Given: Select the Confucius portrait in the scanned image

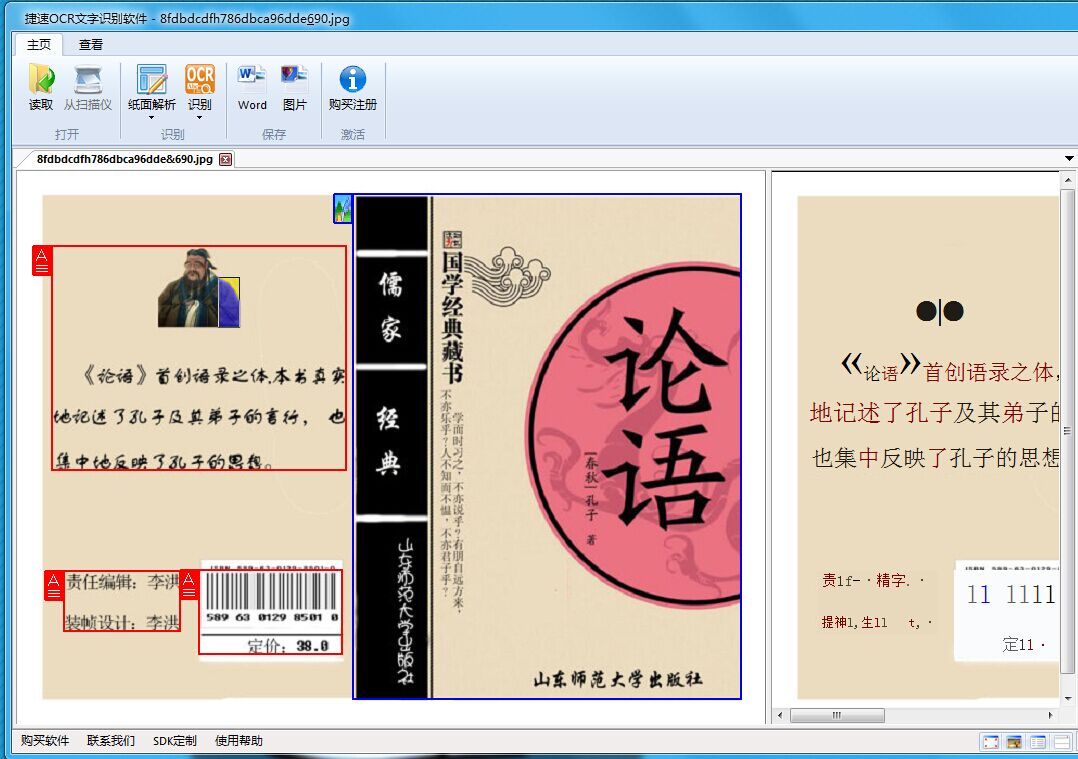Looking at the screenshot, I should 199,288.
